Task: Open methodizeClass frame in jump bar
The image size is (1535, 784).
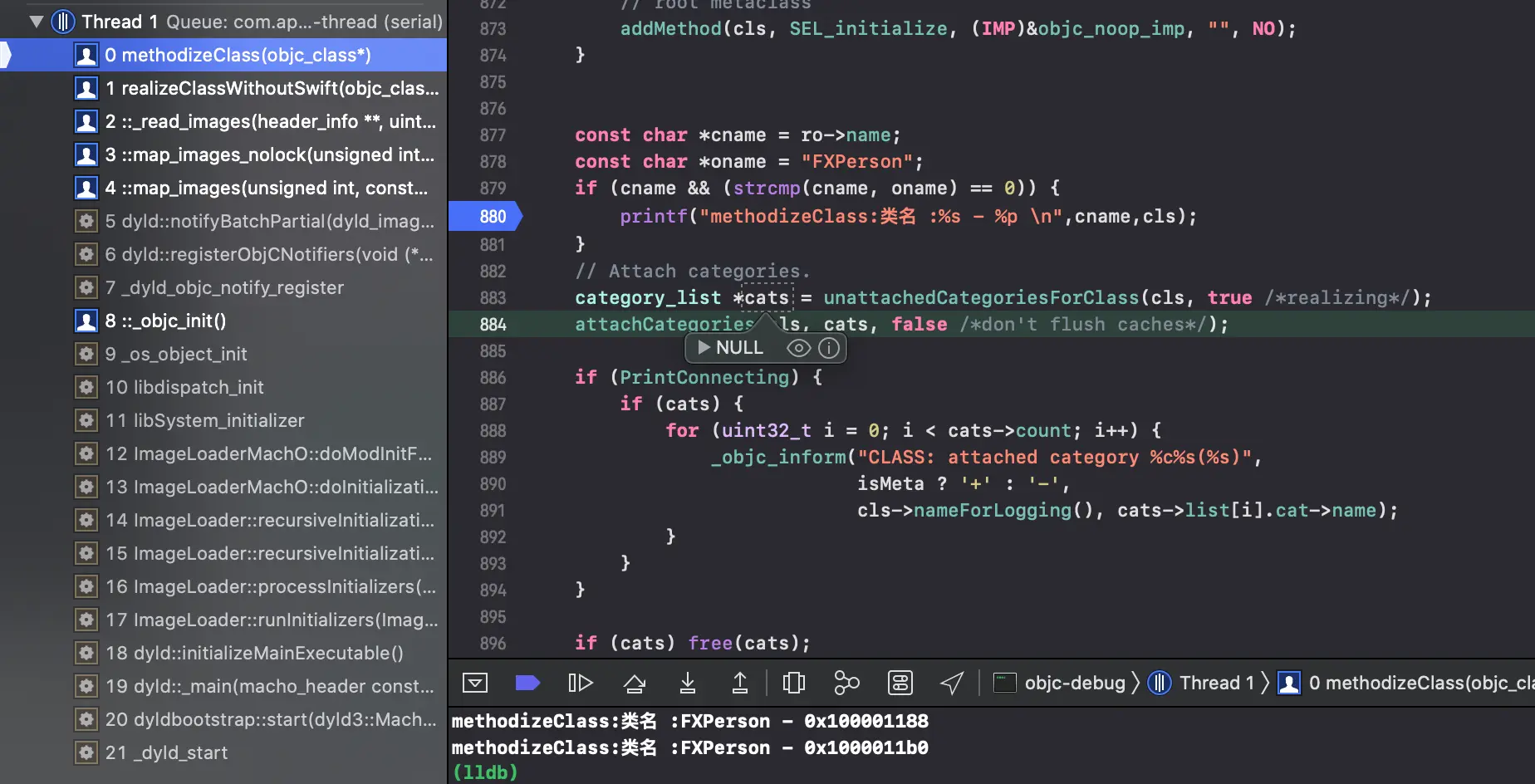Action: click(1405, 683)
